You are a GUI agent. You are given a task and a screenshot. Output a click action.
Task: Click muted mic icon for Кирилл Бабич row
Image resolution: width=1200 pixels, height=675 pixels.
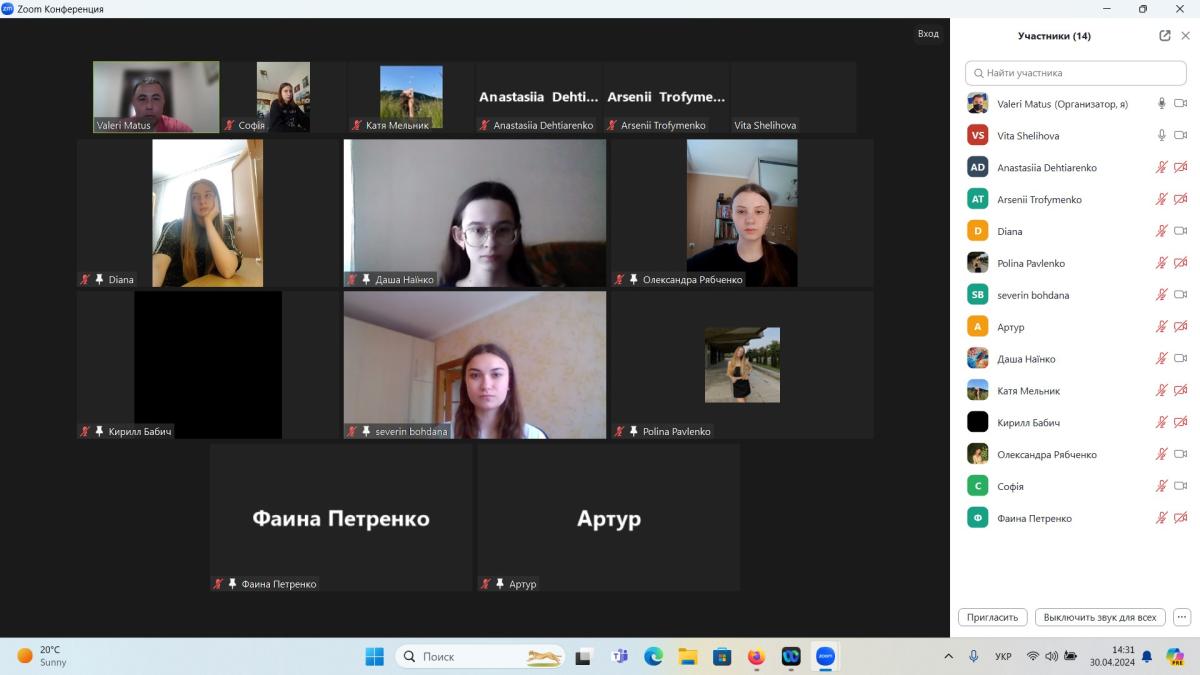coord(1161,423)
